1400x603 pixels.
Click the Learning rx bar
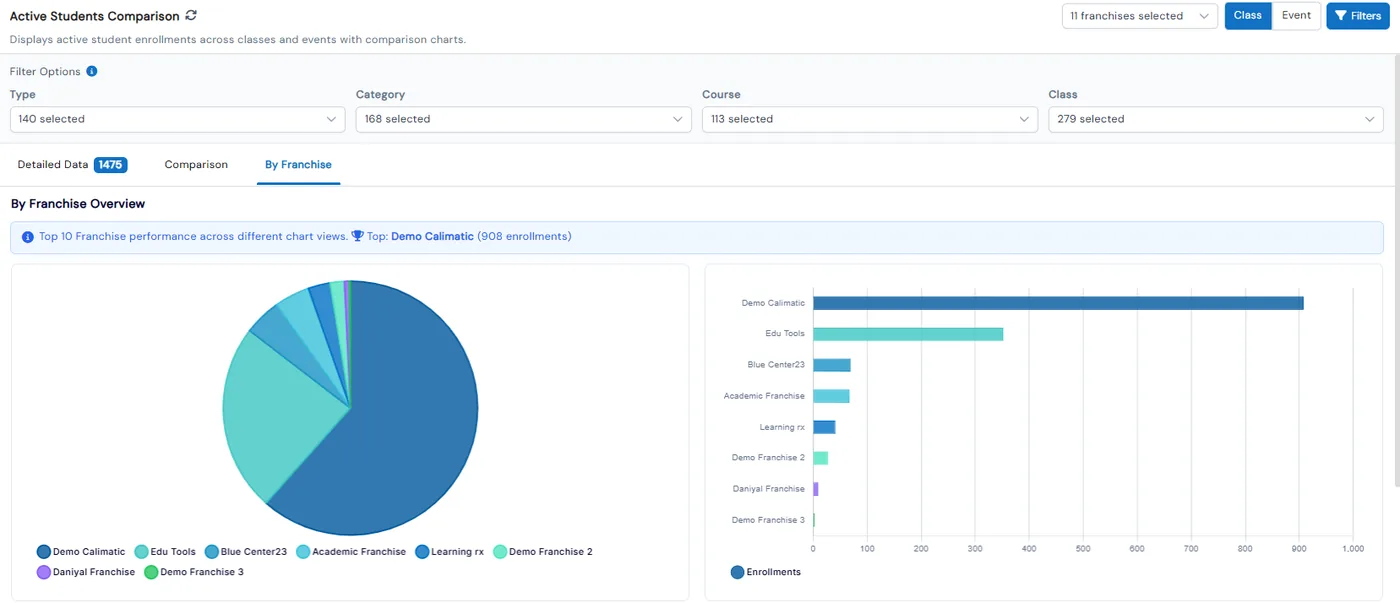[824, 427]
